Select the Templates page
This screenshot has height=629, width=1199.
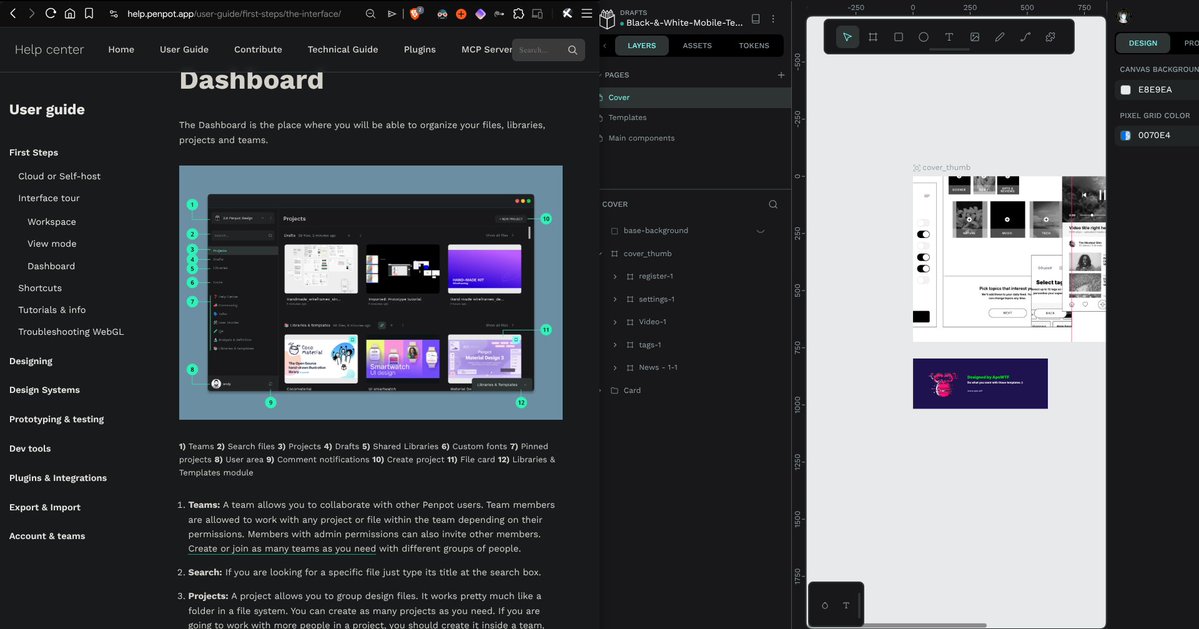point(627,118)
